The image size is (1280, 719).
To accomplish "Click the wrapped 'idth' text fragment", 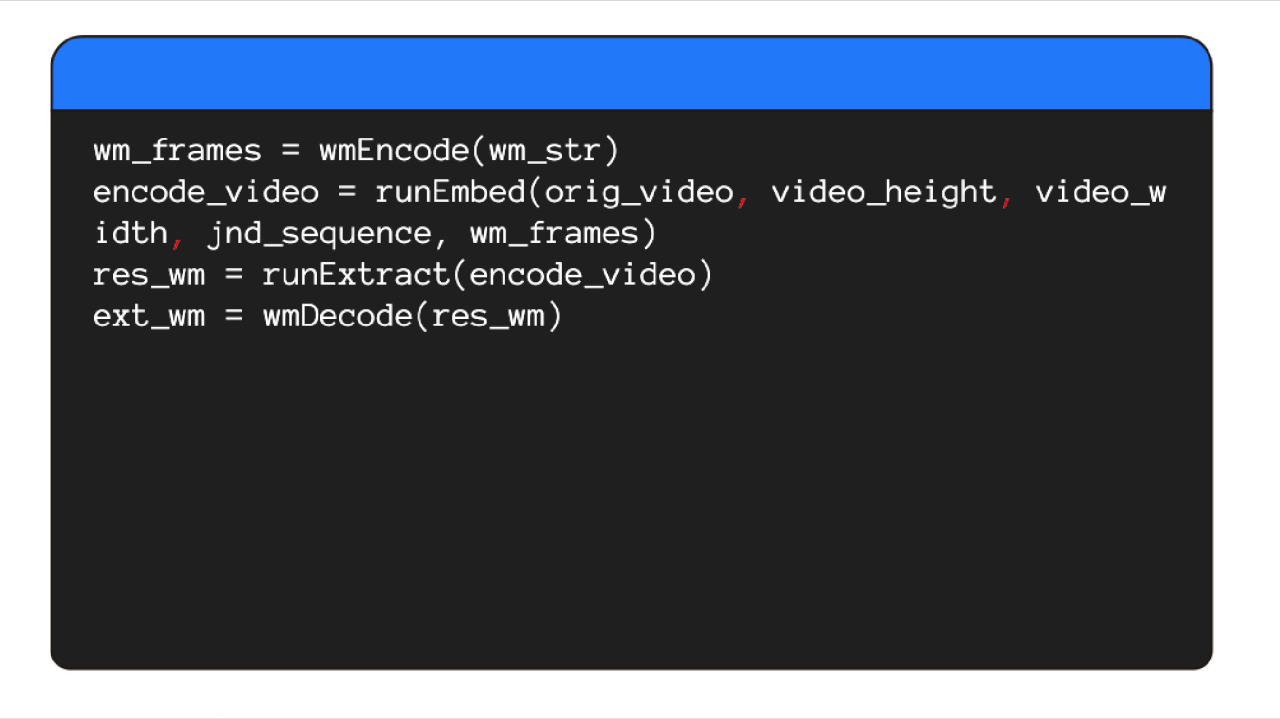I will click(131, 233).
